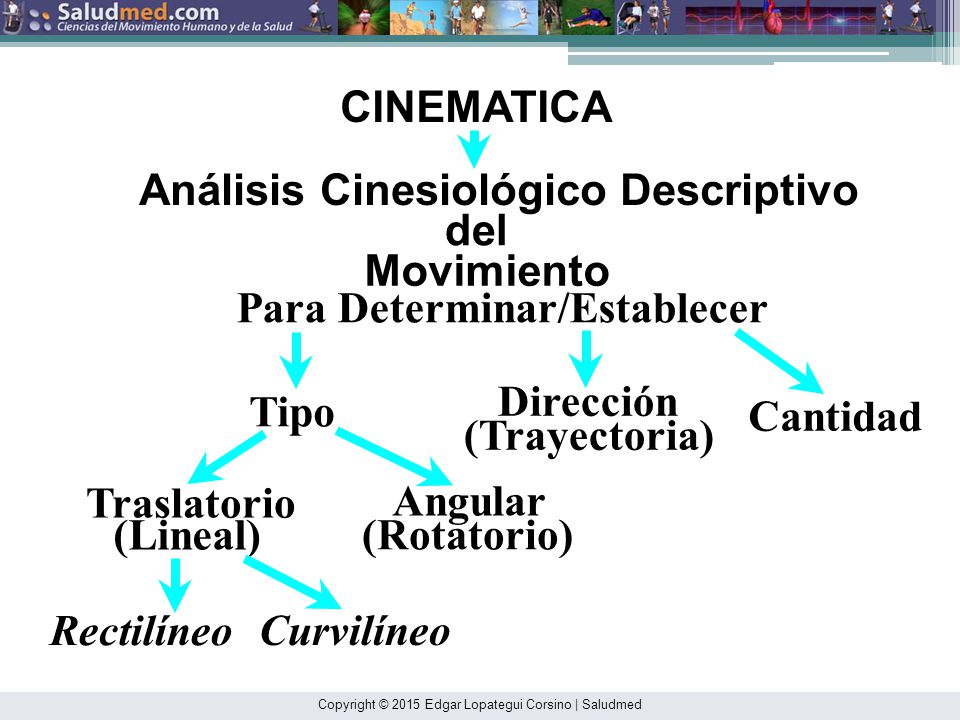960x720 pixels.
Task: Click the bold word 'Movimiento'
Action: click(x=487, y=271)
